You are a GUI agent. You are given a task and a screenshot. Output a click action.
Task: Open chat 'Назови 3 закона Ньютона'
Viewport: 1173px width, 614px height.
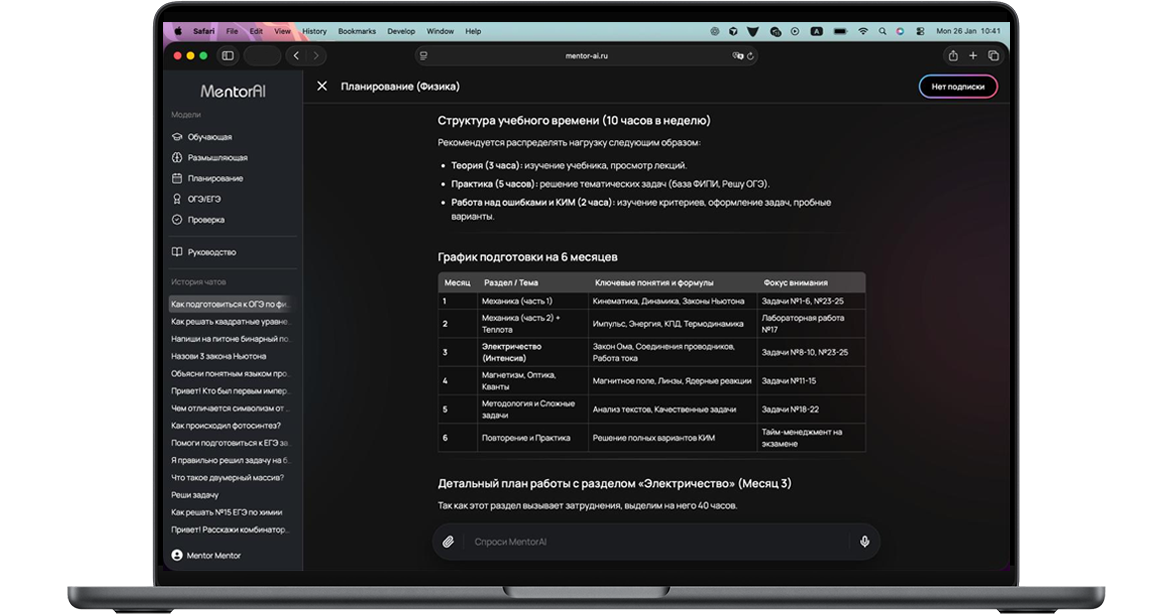219,356
